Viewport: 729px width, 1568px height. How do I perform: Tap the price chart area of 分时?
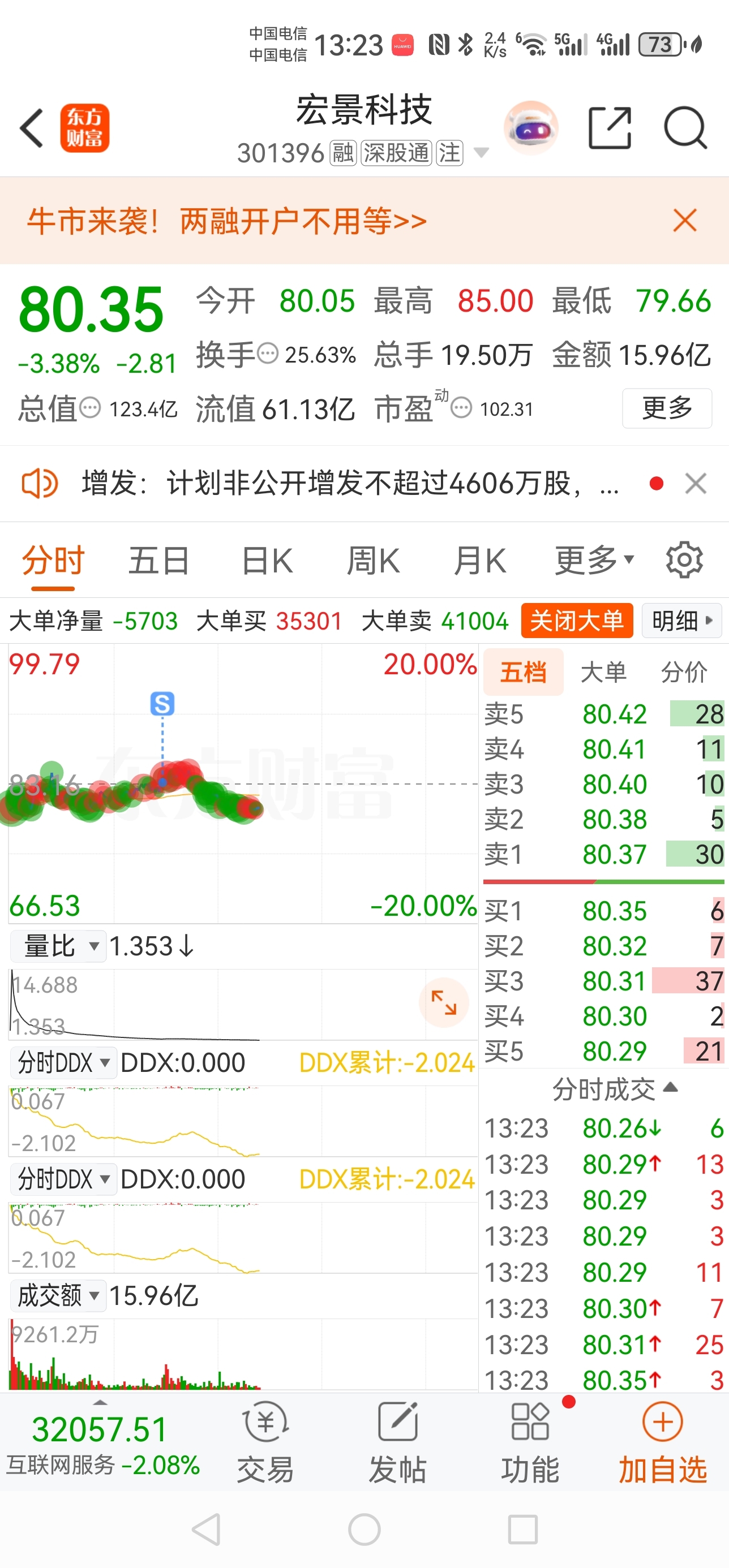[243, 784]
